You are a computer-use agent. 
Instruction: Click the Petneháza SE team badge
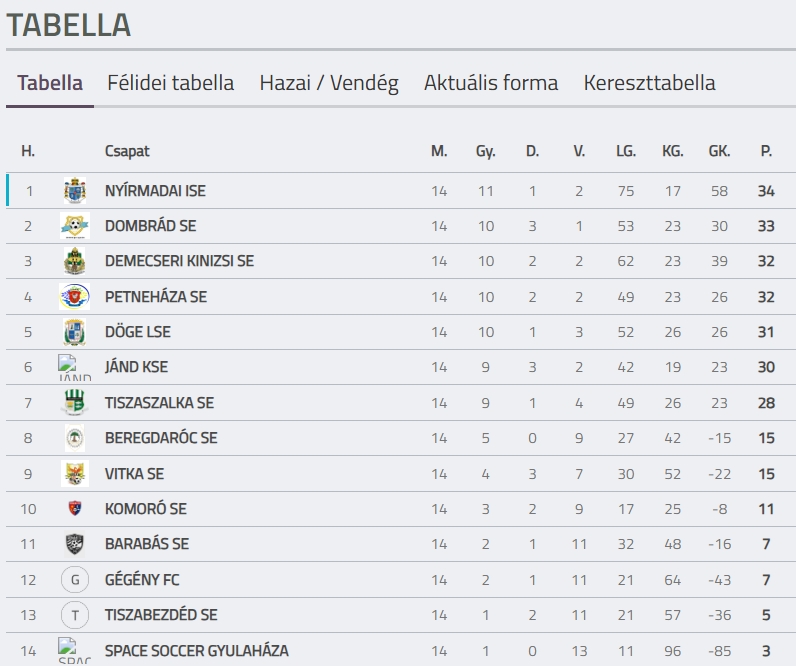(x=75, y=297)
